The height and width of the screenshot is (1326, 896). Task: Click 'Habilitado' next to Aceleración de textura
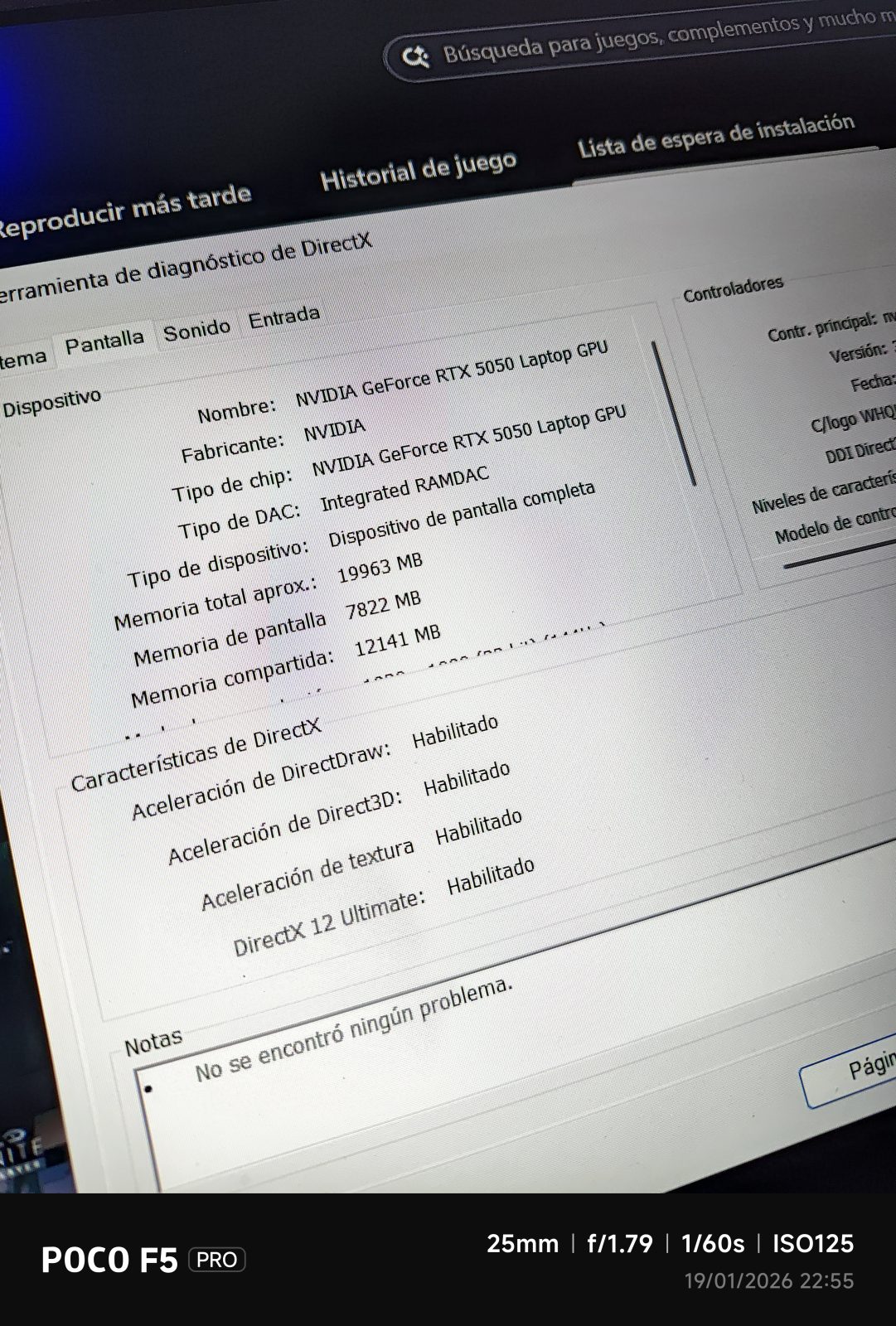tap(478, 825)
